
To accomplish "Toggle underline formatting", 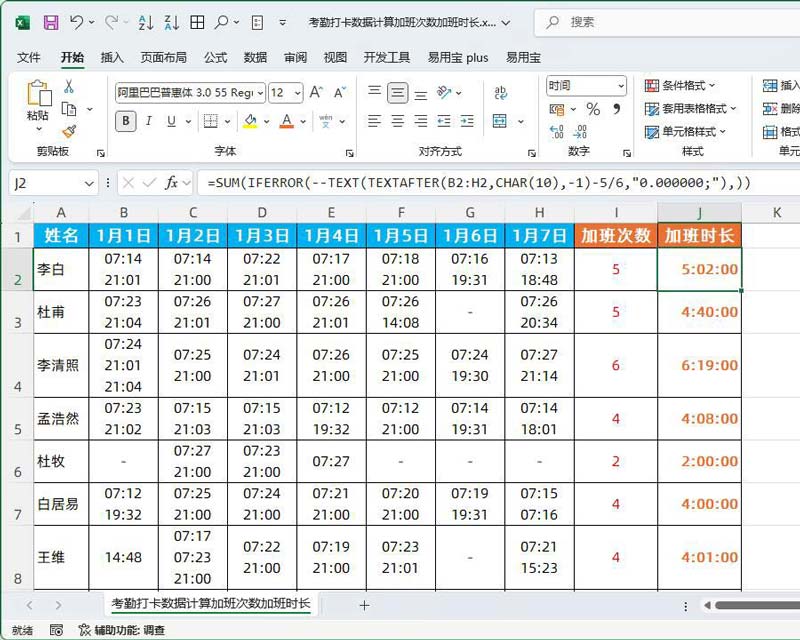I will tap(170, 120).
